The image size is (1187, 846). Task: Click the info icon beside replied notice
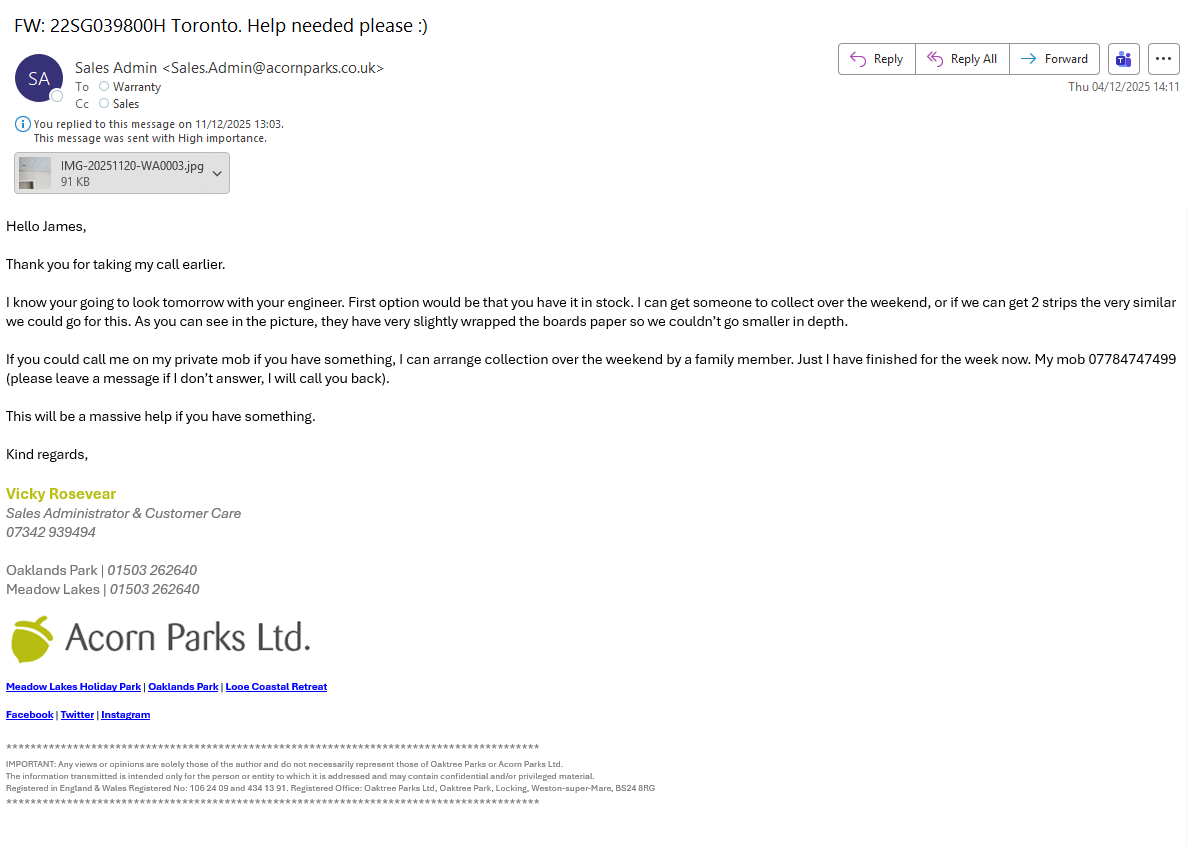tap(23, 124)
